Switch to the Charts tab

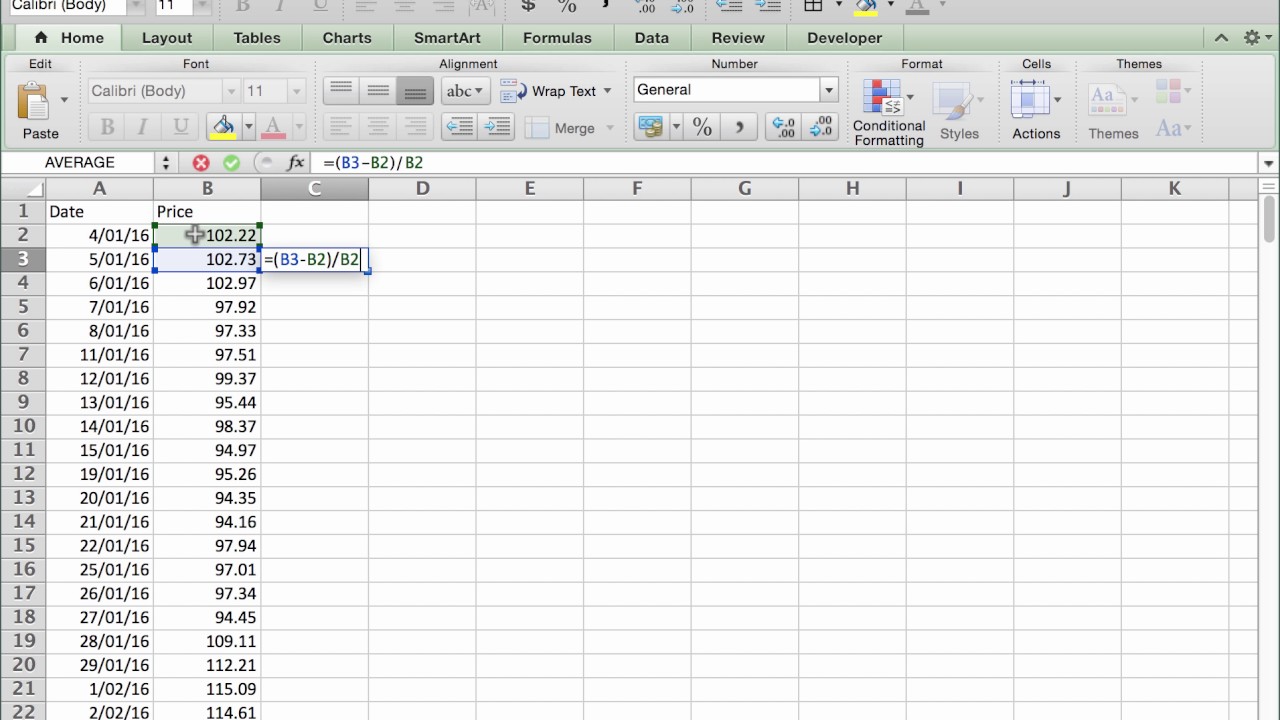tap(347, 38)
